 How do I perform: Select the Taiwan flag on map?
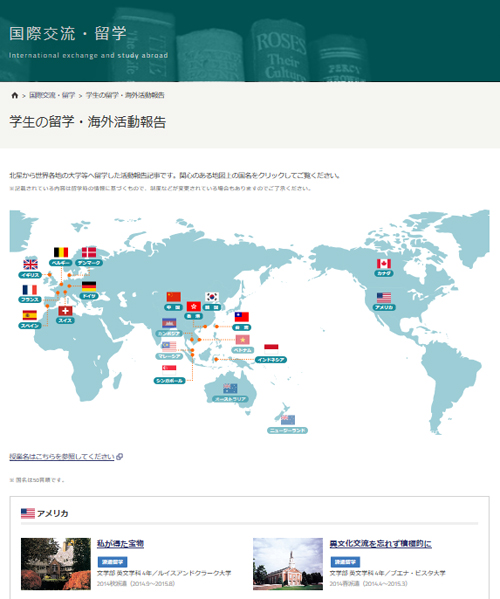(x=242, y=317)
